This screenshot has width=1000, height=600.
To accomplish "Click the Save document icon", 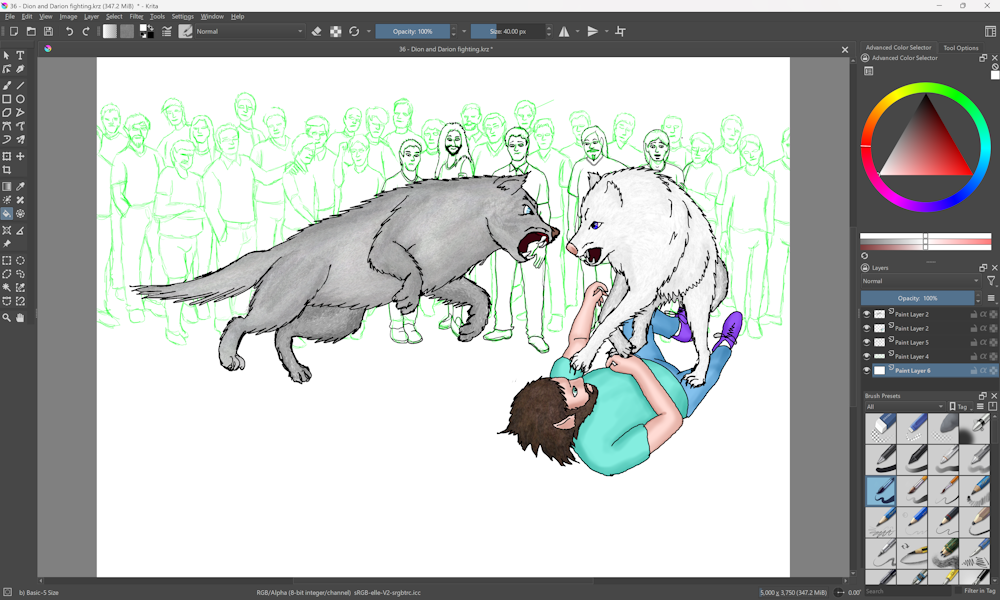I will pyautogui.click(x=48, y=32).
